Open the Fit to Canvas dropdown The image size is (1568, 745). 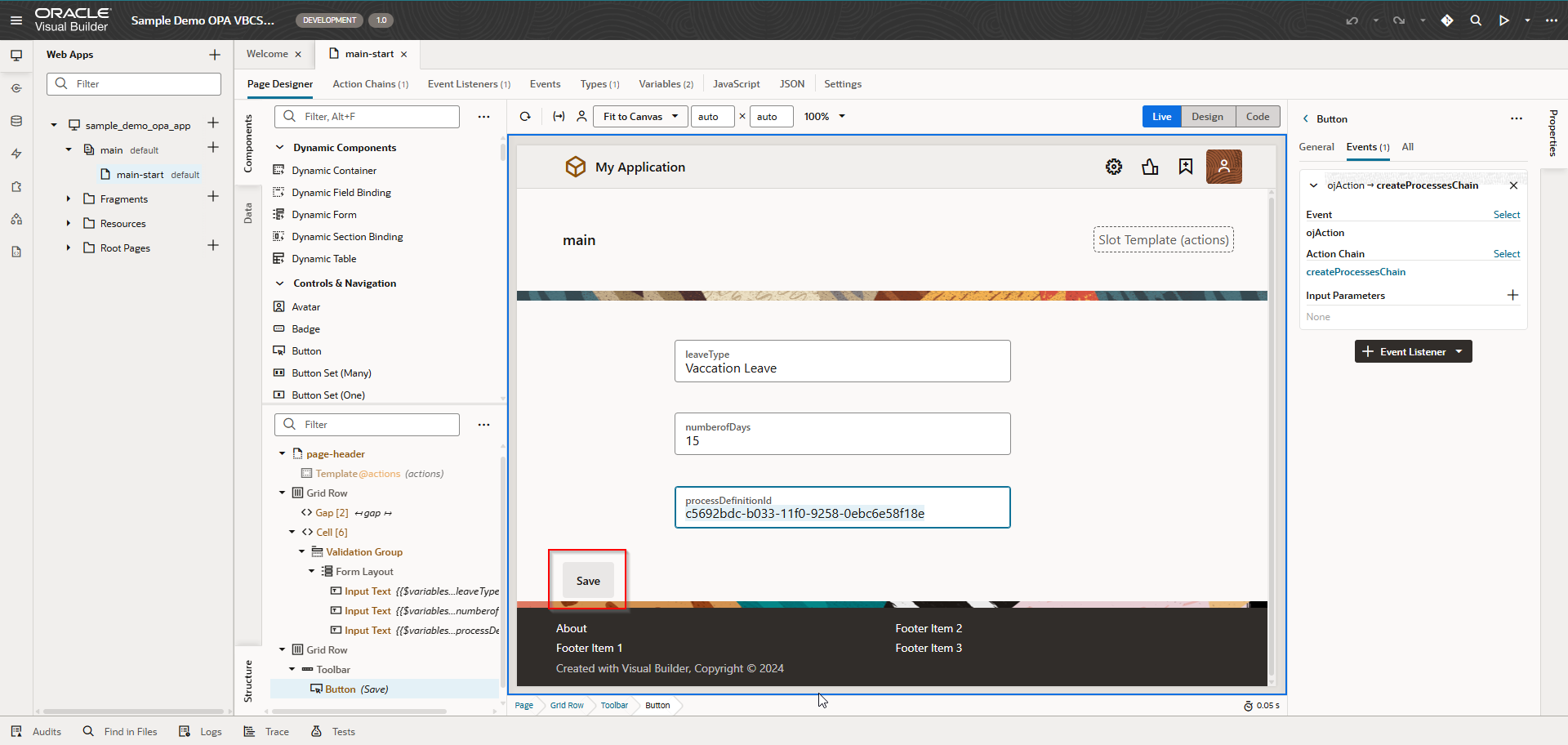point(639,116)
